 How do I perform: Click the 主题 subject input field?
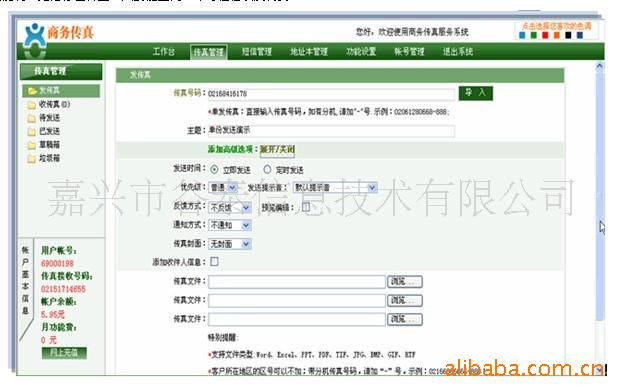(331, 130)
